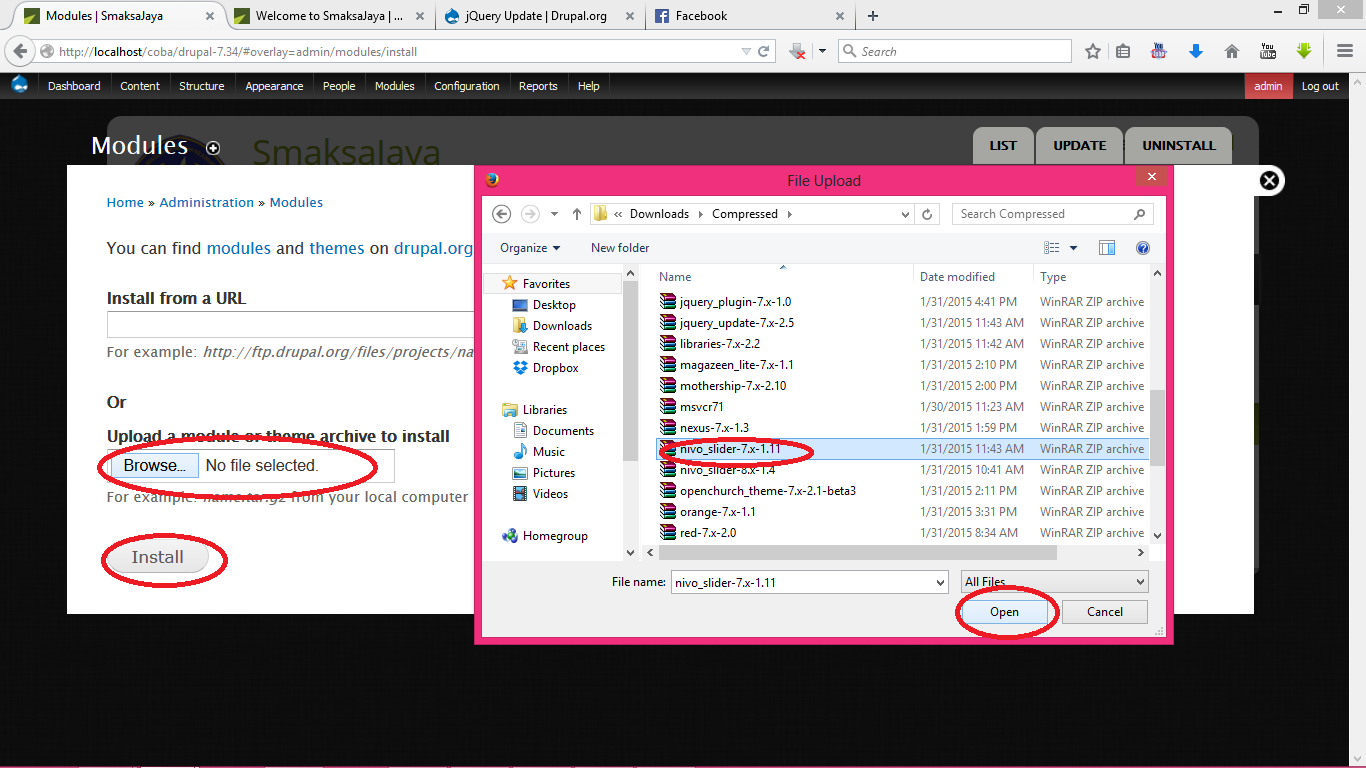Viewport: 1366px width, 768px height.
Task: Open the dropdown arrow next to blocked-download icon
Action: click(823, 51)
